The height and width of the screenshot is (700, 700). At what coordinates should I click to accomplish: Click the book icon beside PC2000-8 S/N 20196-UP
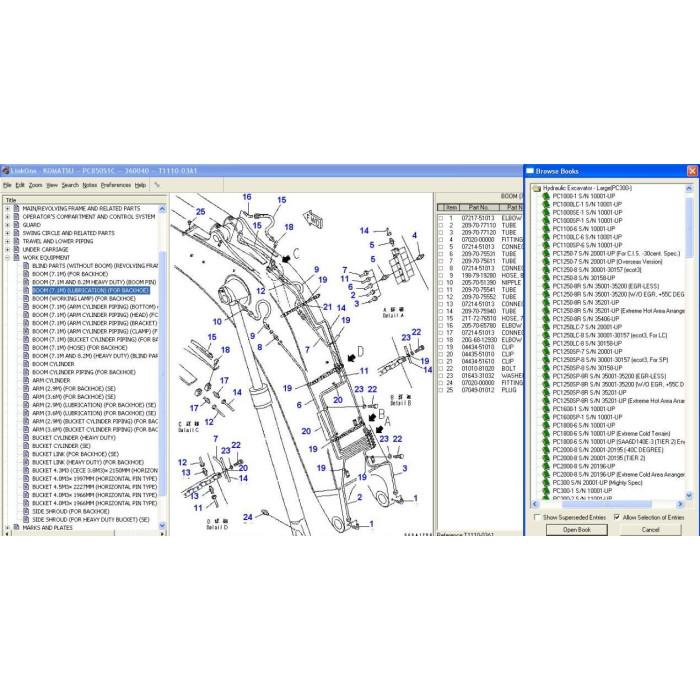[x=546, y=467]
